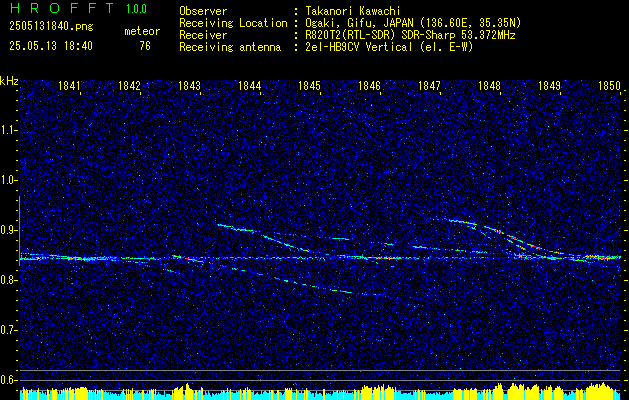Viewport: 629px width, 400px height.
Task: Click the Receiver label
Action: (x=203, y=35)
